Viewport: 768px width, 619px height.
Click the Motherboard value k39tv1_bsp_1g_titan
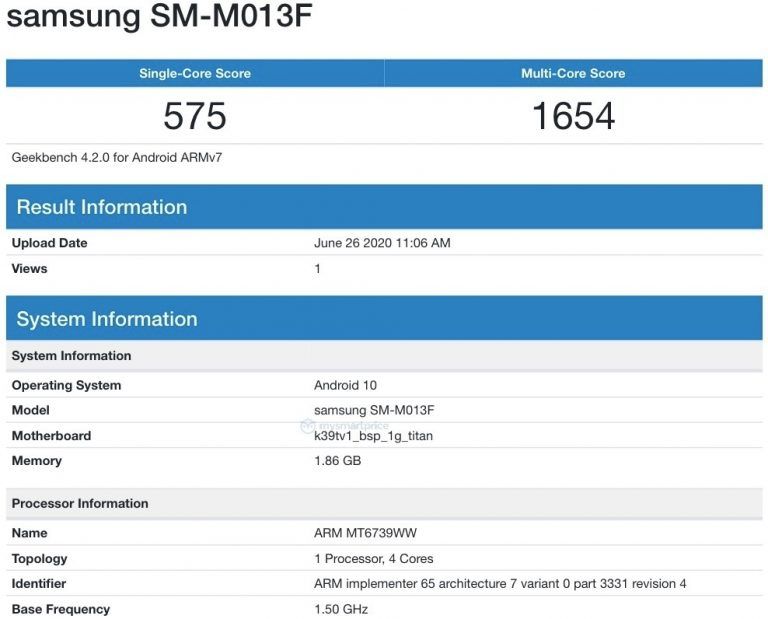coord(373,436)
